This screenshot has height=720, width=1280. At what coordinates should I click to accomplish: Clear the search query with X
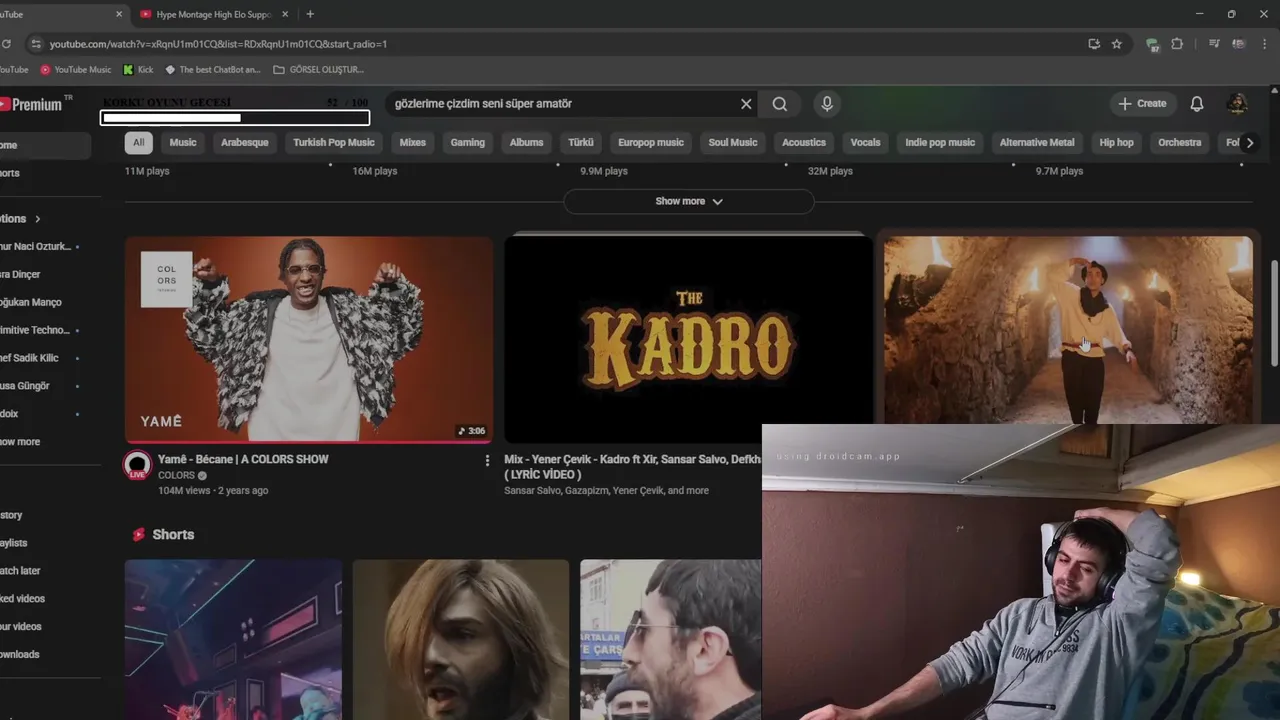point(746,104)
